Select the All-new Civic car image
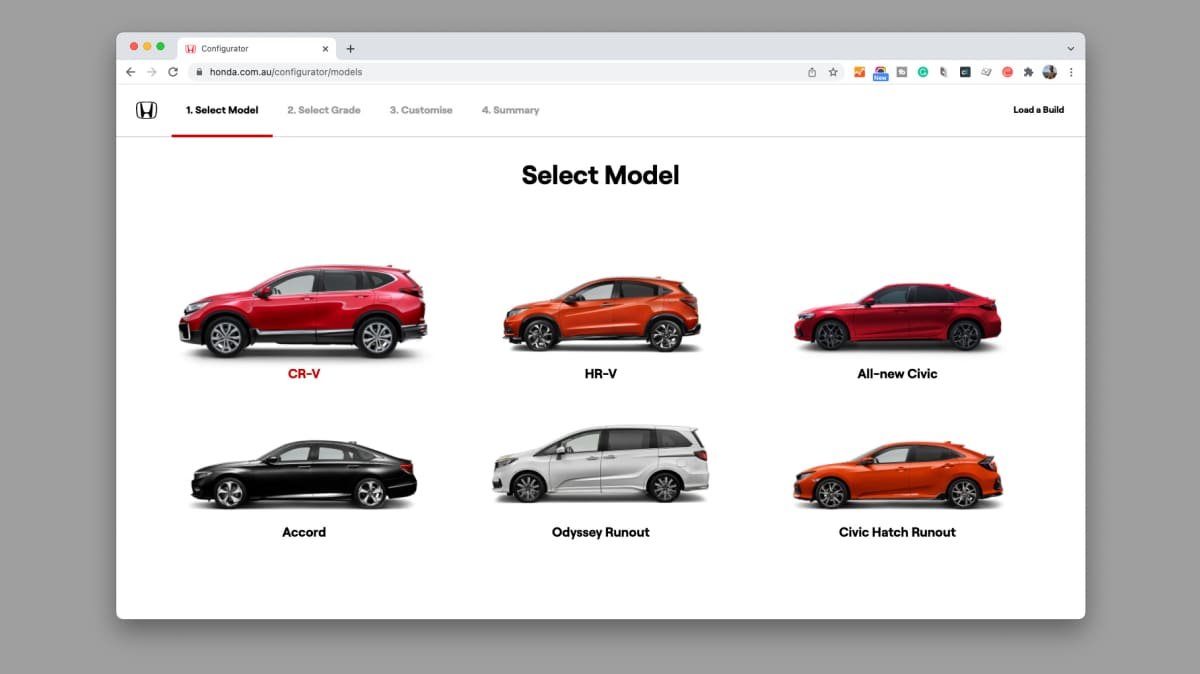Viewport: 1200px width, 674px height. click(x=898, y=316)
